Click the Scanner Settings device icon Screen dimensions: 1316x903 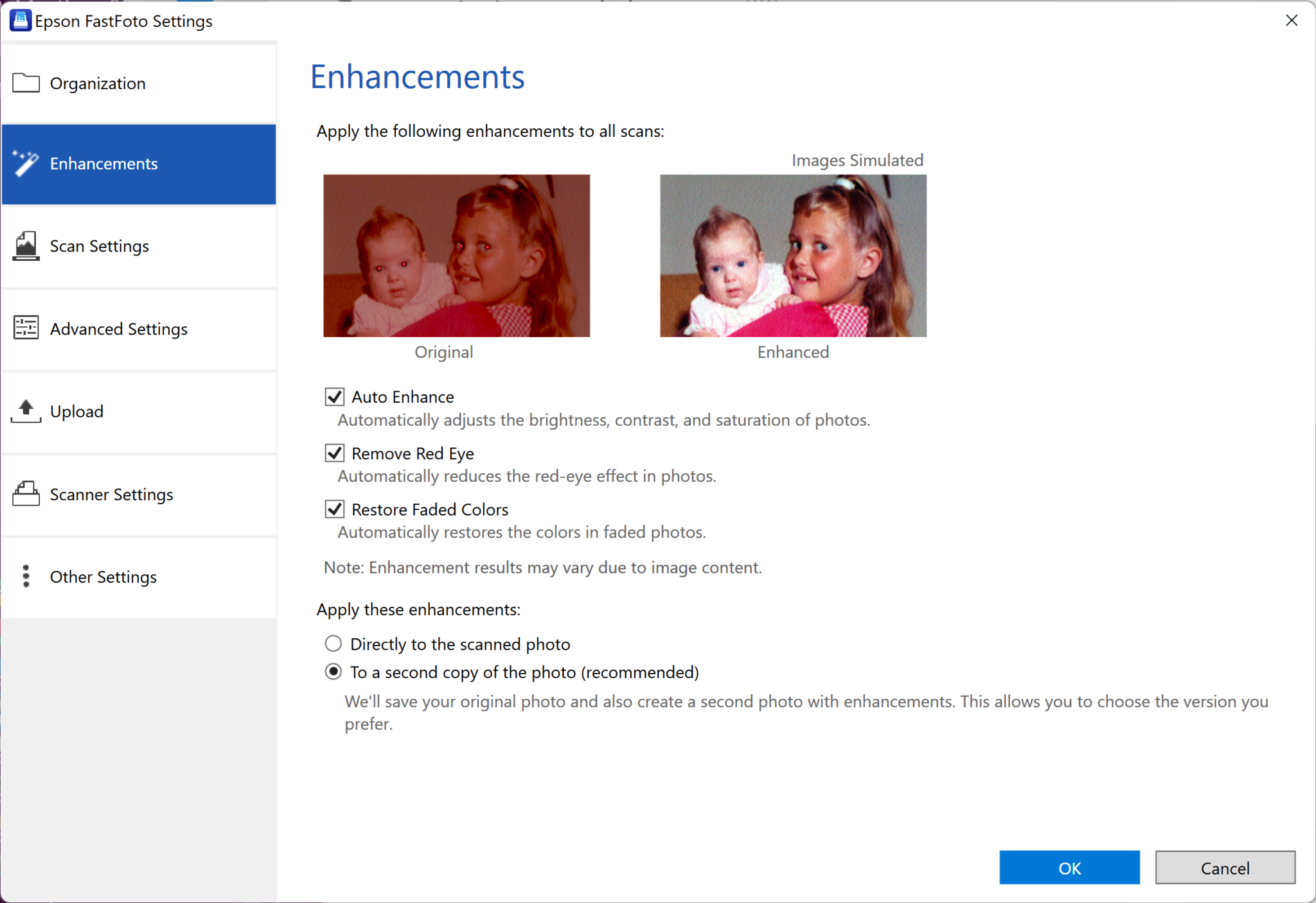click(x=26, y=493)
